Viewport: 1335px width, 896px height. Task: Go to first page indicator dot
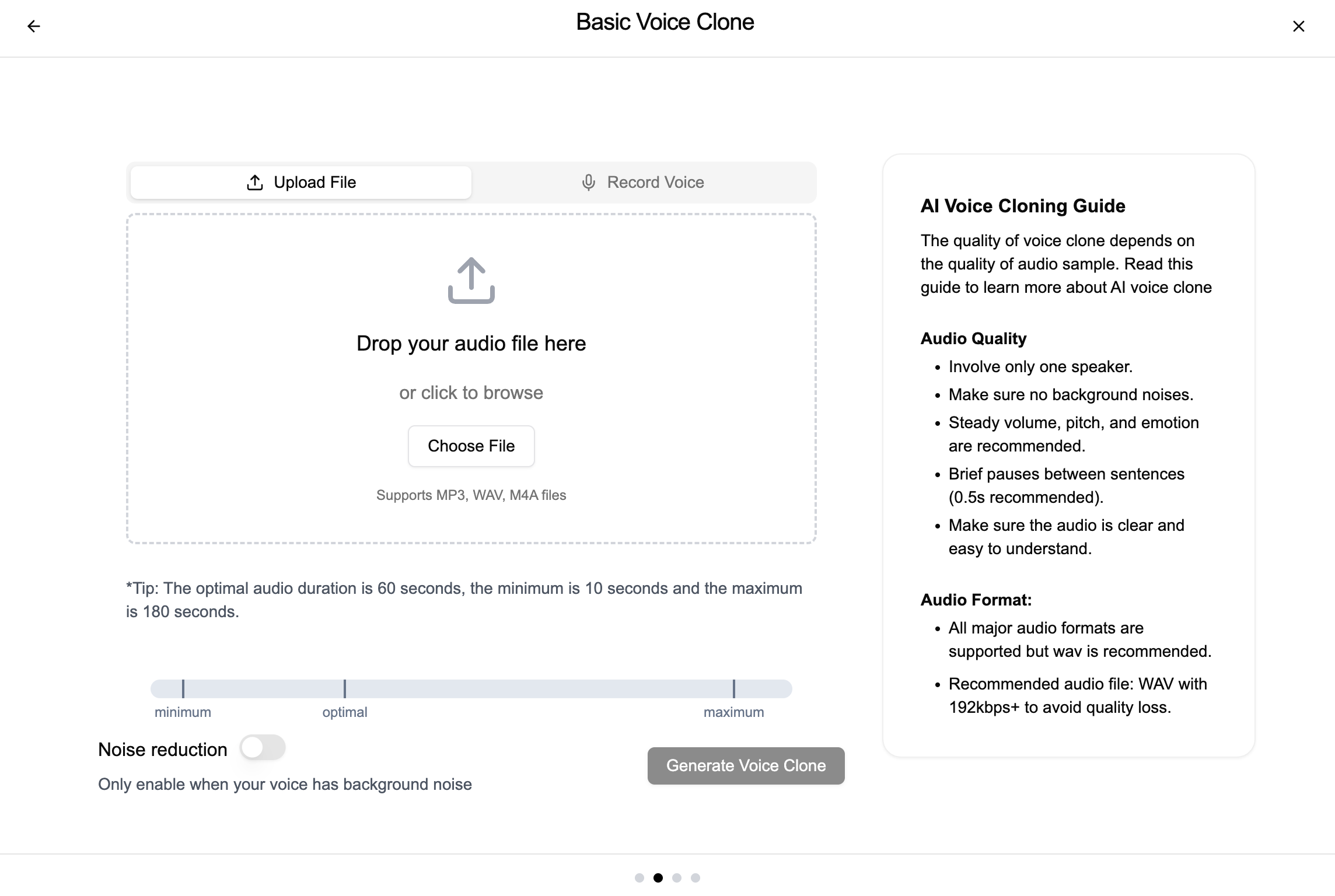click(x=639, y=878)
